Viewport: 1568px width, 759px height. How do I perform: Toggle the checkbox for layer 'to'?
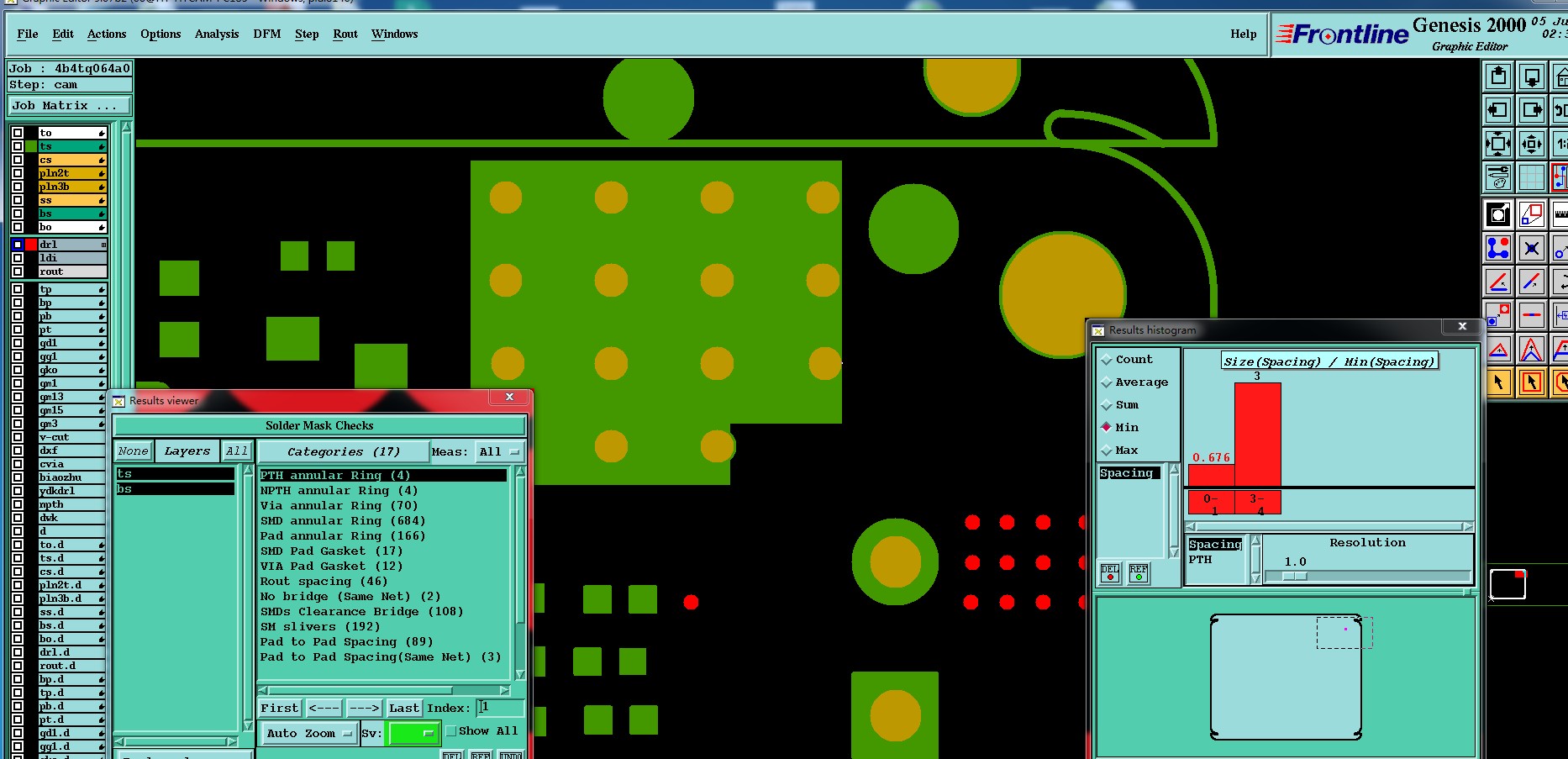click(x=18, y=133)
